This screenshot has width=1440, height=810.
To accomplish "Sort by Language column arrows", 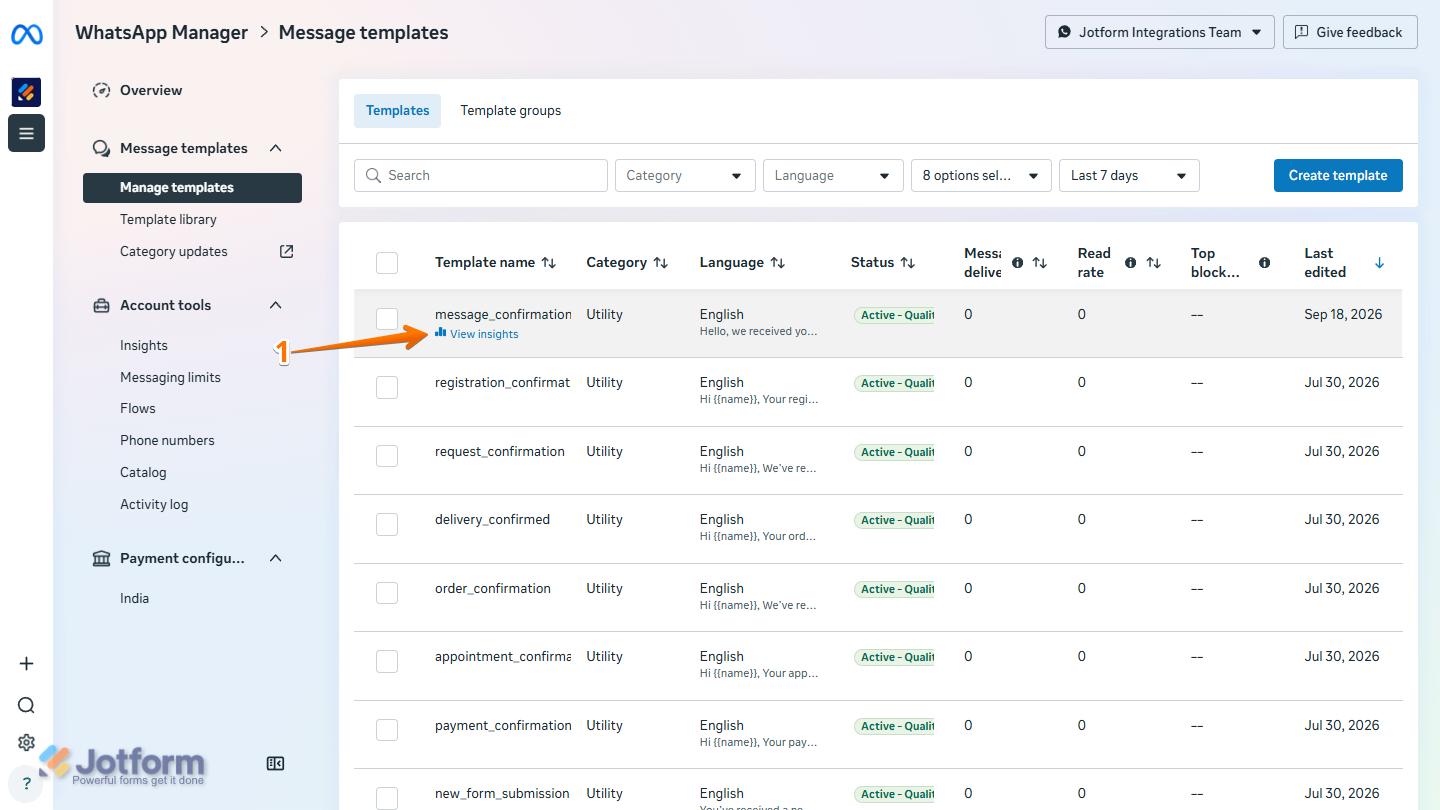I will click(x=778, y=263).
